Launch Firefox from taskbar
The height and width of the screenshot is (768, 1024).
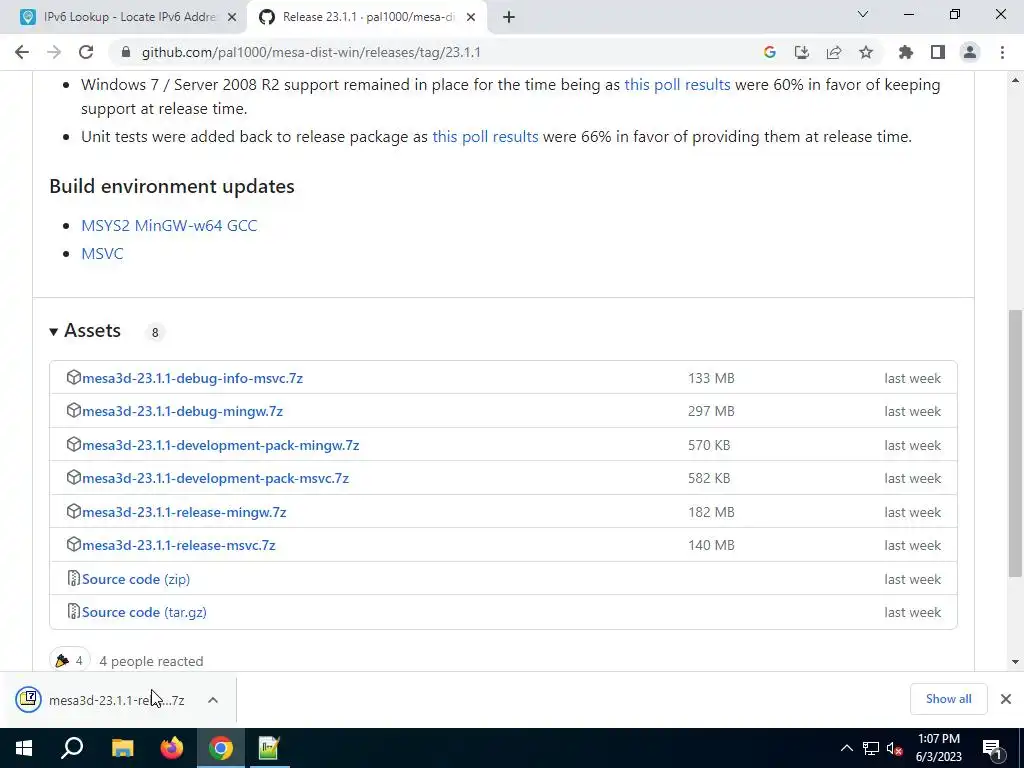172,748
